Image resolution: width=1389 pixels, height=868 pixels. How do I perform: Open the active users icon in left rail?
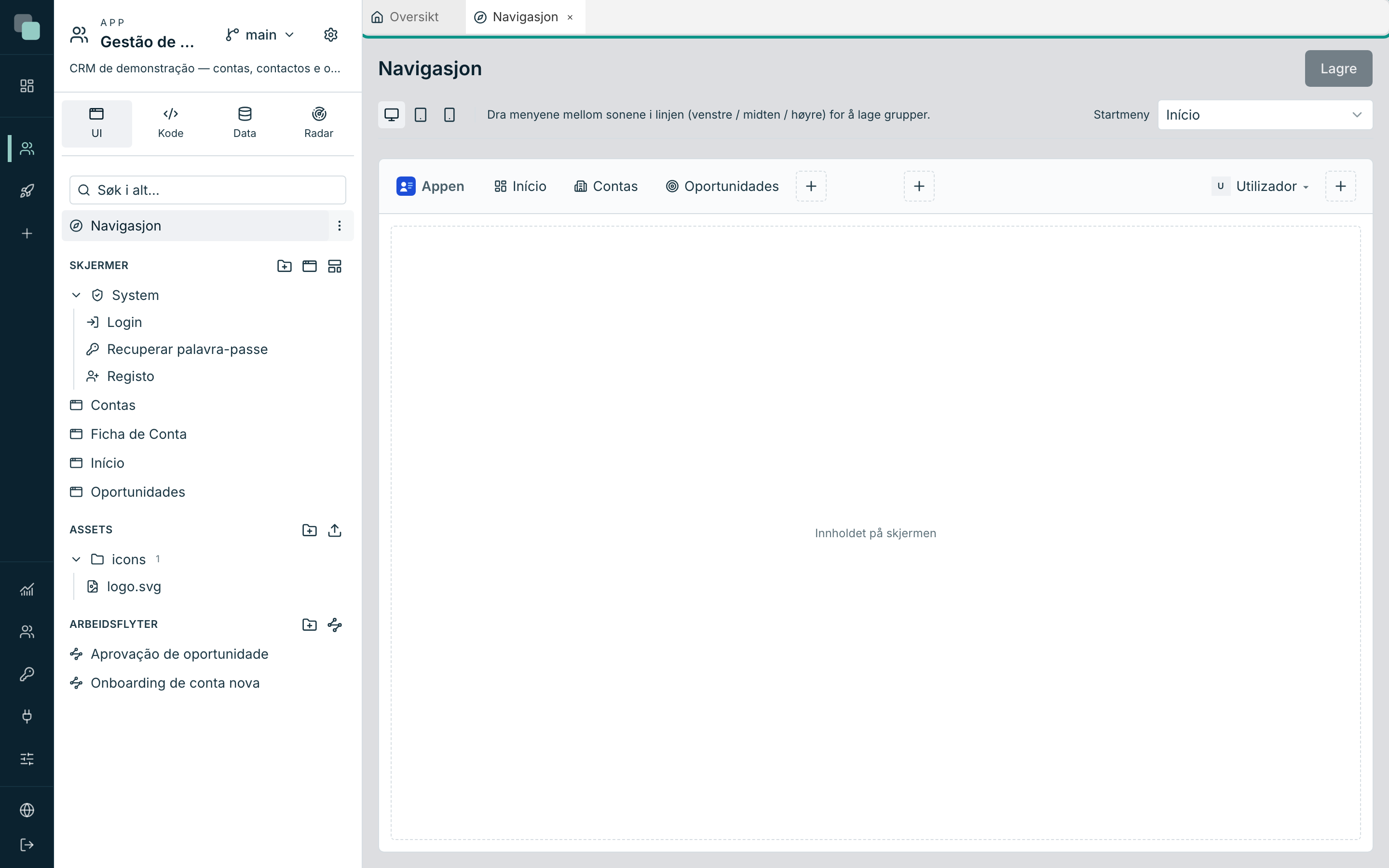tap(27, 149)
